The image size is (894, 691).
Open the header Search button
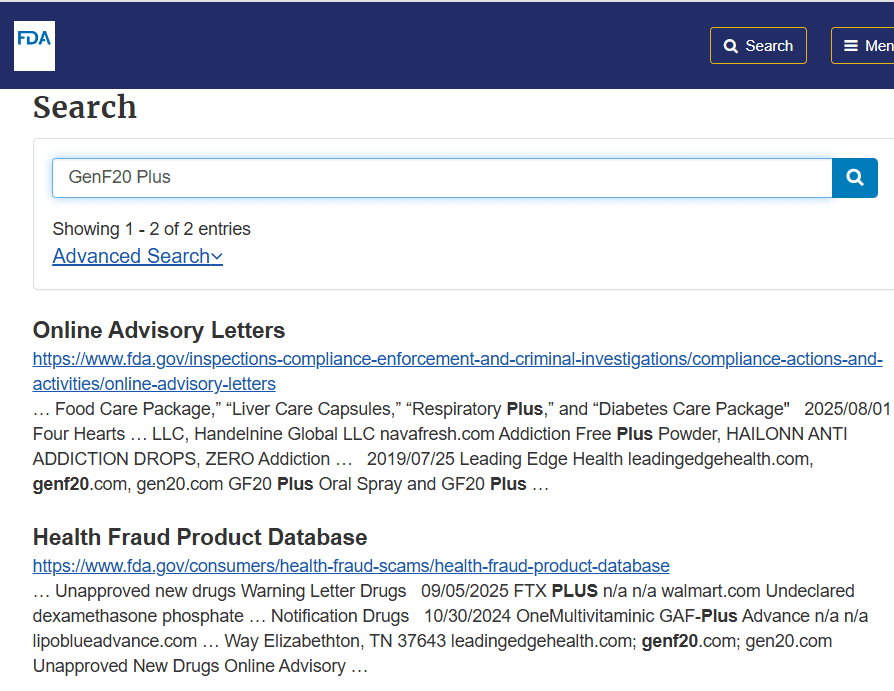pos(758,46)
